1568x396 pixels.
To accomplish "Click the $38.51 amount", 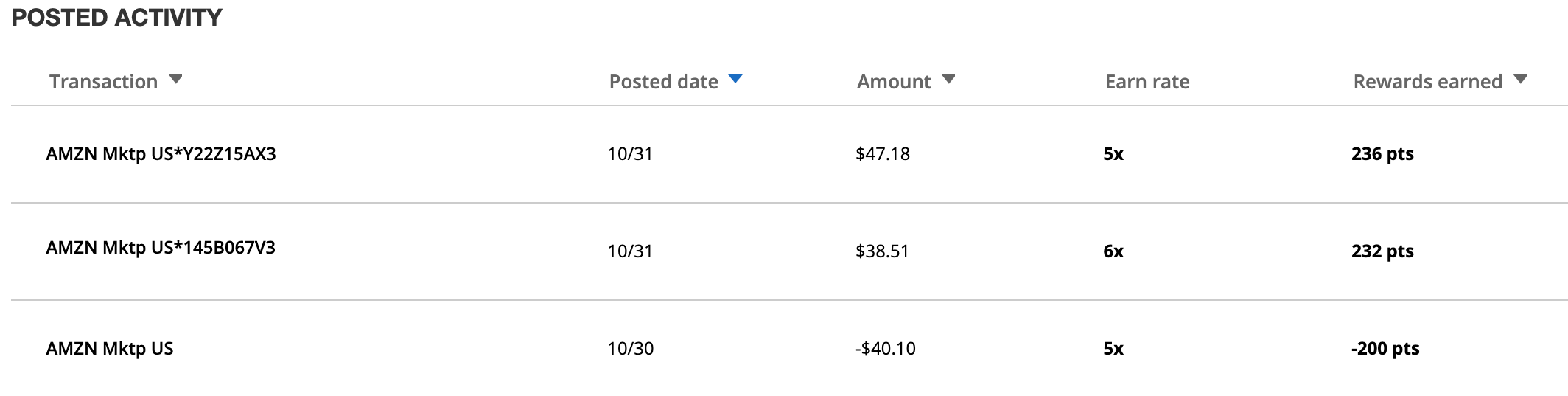I will click(882, 251).
